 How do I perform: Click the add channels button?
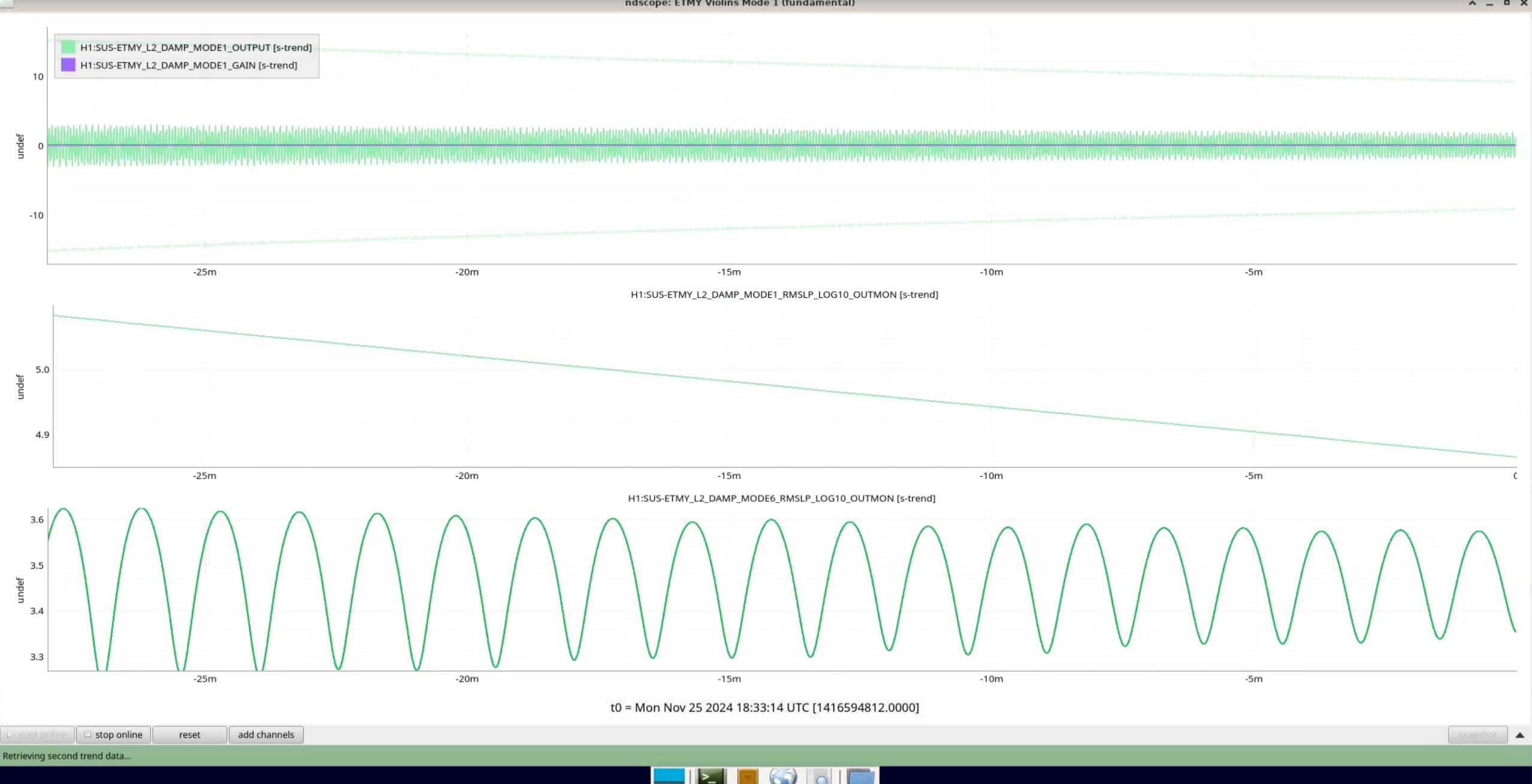point(266,734)
